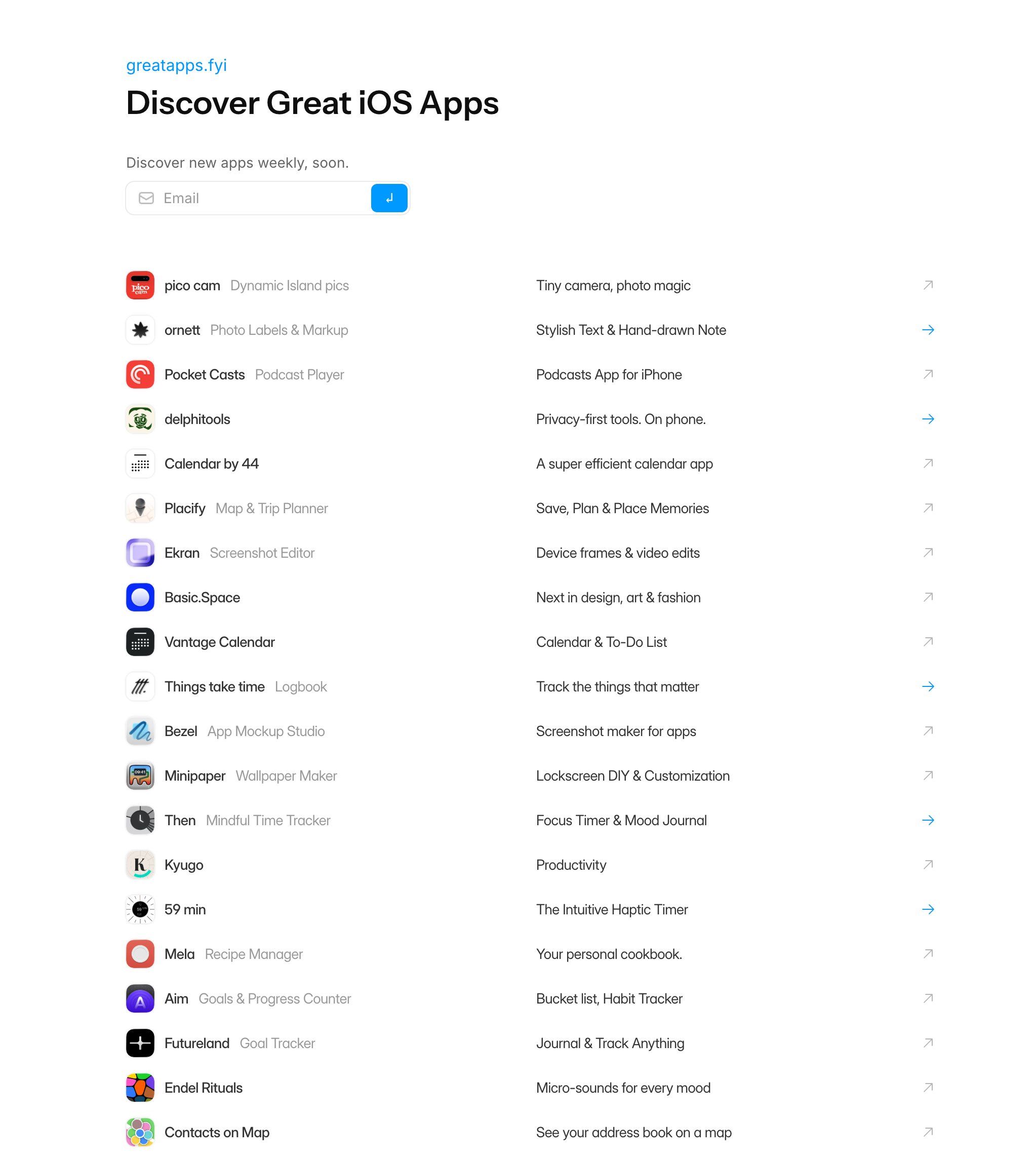Viewport: 1036px width, 1156px height.
Task: Submit email with the blue enter button
Action: (x=389, y=198)
